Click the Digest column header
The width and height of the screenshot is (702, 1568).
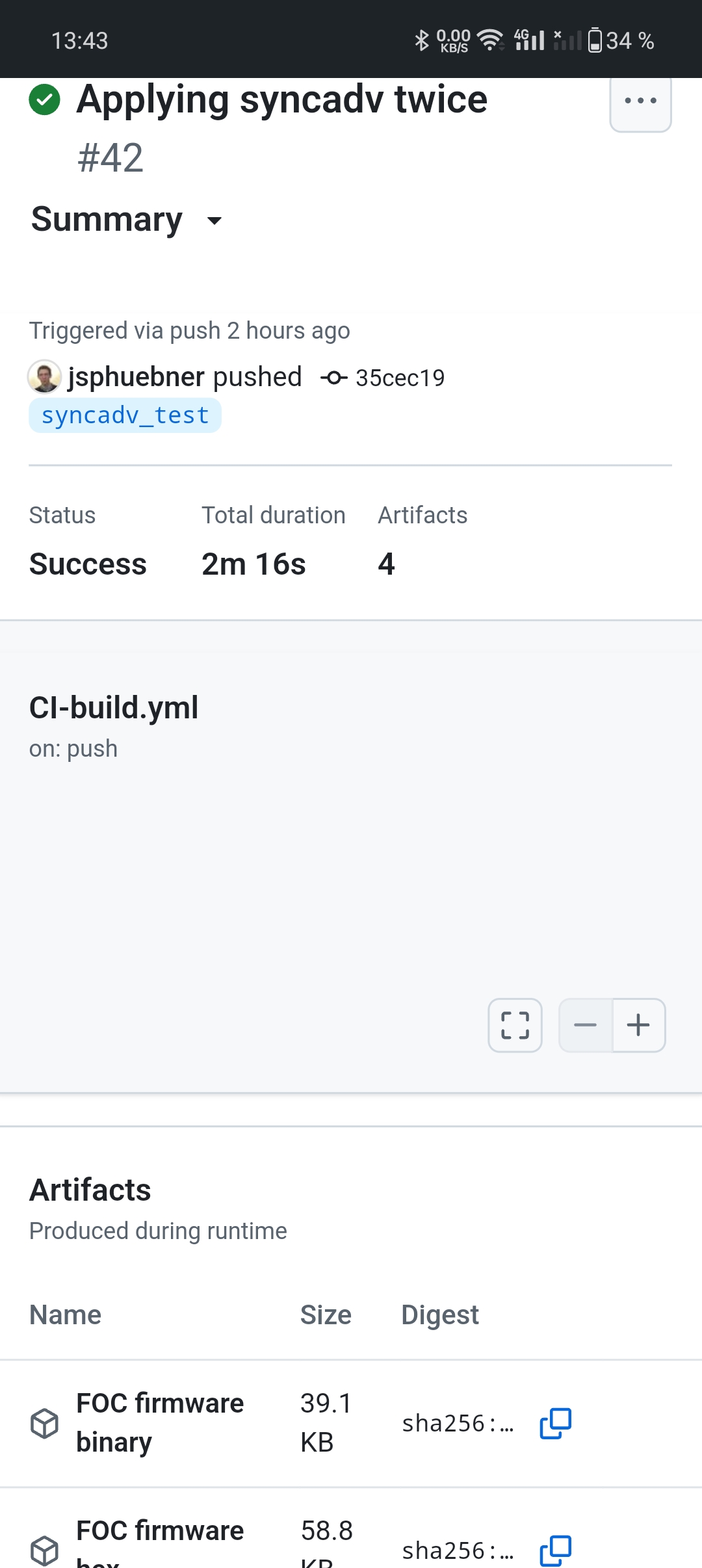pyautogui.click(x=440, y=1315)
